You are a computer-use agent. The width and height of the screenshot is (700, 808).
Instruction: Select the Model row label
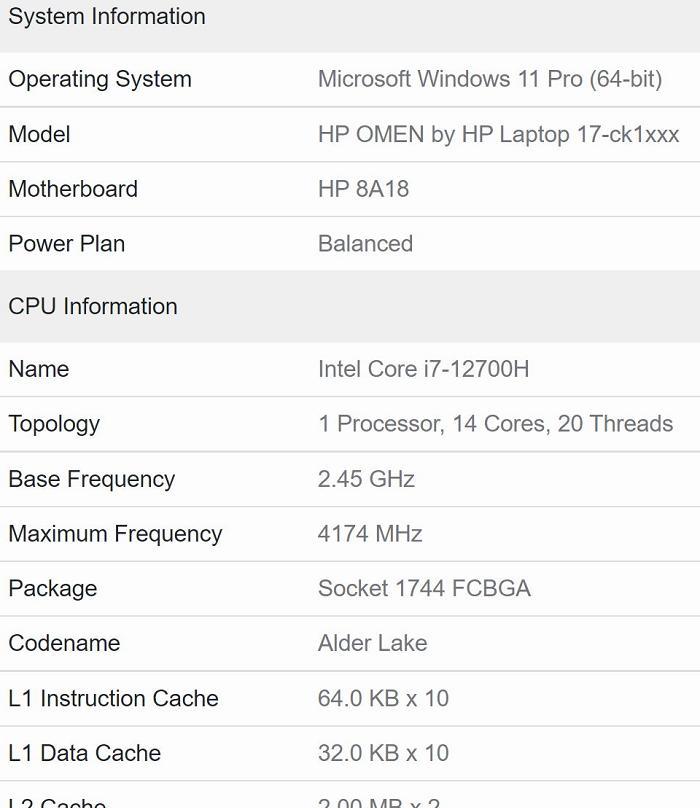(x=39, y=134)
